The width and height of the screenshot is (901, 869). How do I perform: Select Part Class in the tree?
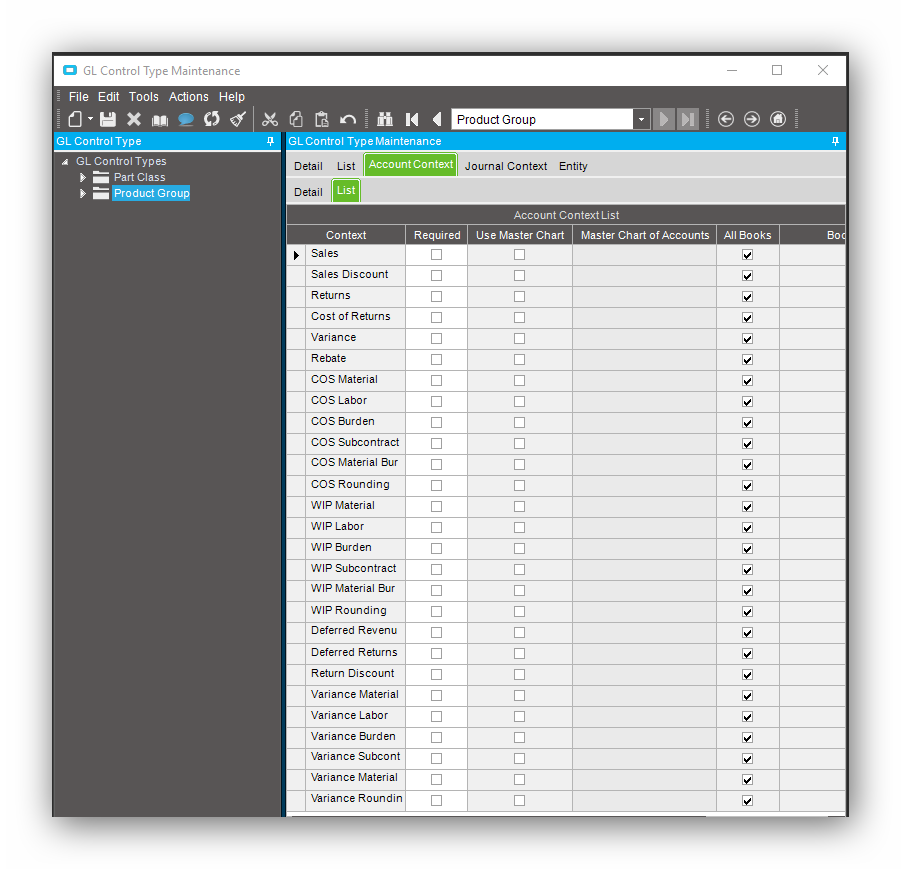point(140,177)
